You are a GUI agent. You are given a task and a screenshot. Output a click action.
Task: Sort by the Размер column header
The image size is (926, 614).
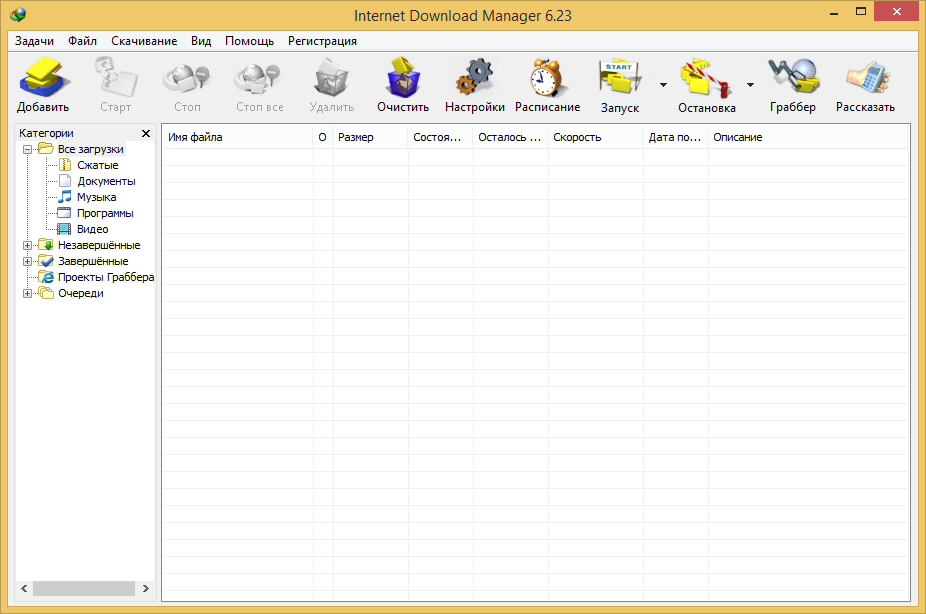[370, 137]
